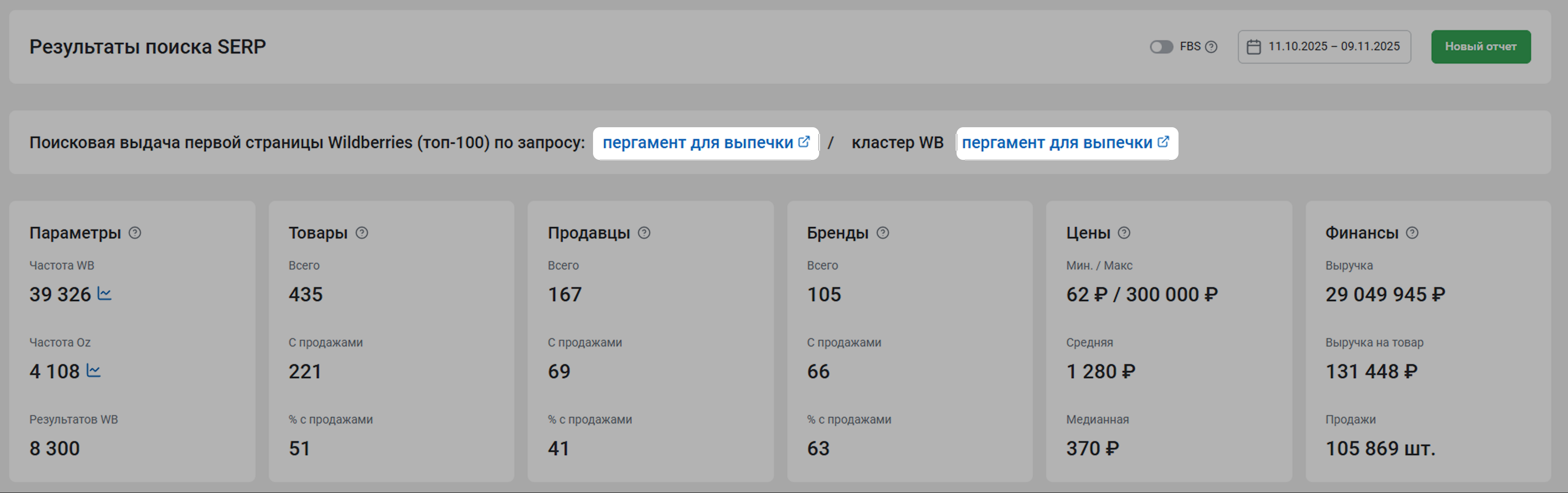The width and height of the screenshot is (1568, 493).
Task: Toggle the FBS switch
Action: coord(1161,47)
